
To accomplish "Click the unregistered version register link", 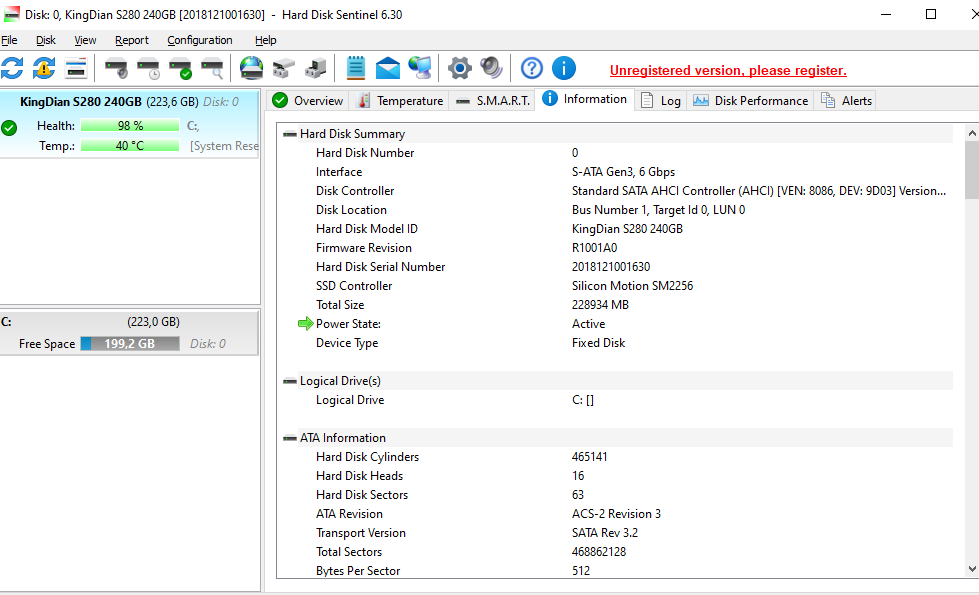I will (x=728, y=71).
